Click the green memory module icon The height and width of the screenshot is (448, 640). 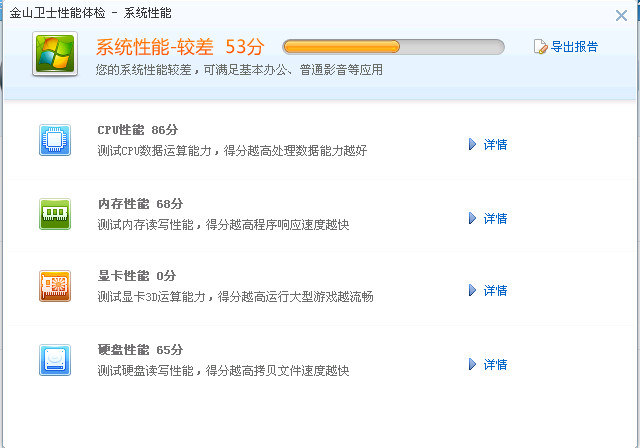(55, 214)
